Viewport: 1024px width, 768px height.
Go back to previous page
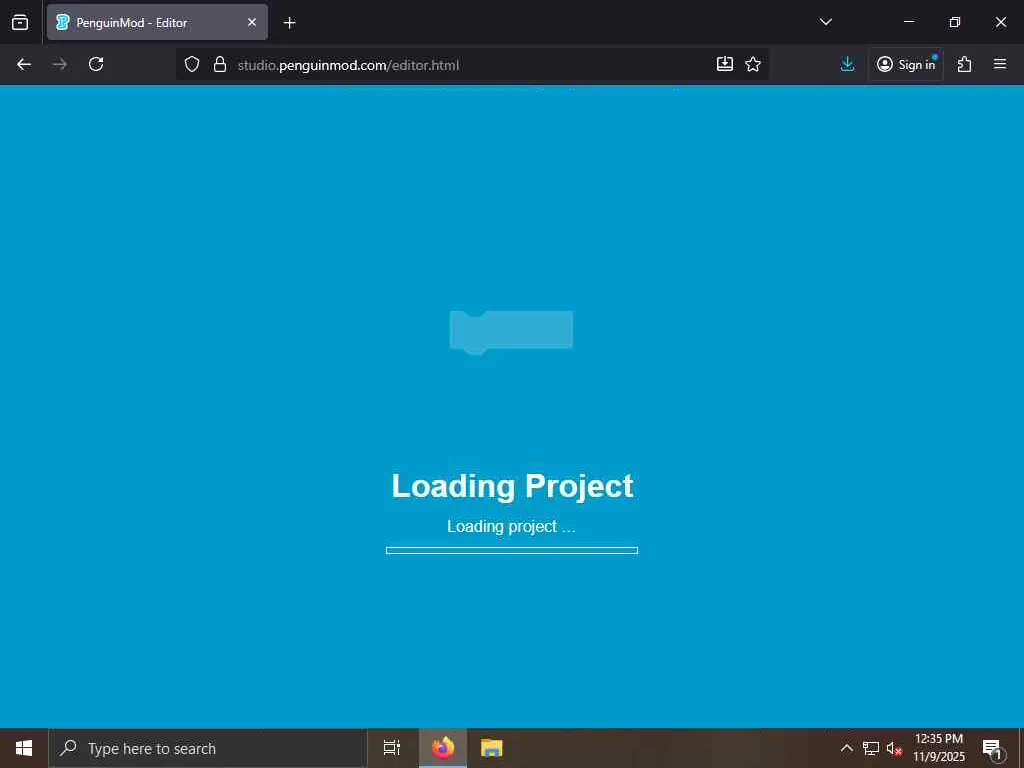coord(24,64)
